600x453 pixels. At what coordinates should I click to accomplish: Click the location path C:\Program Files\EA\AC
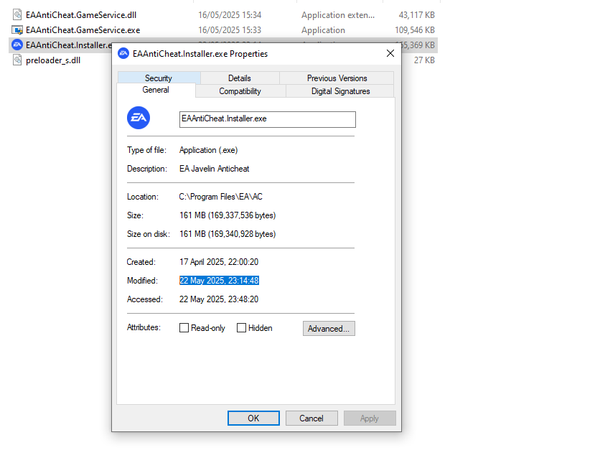pos(221,197)
